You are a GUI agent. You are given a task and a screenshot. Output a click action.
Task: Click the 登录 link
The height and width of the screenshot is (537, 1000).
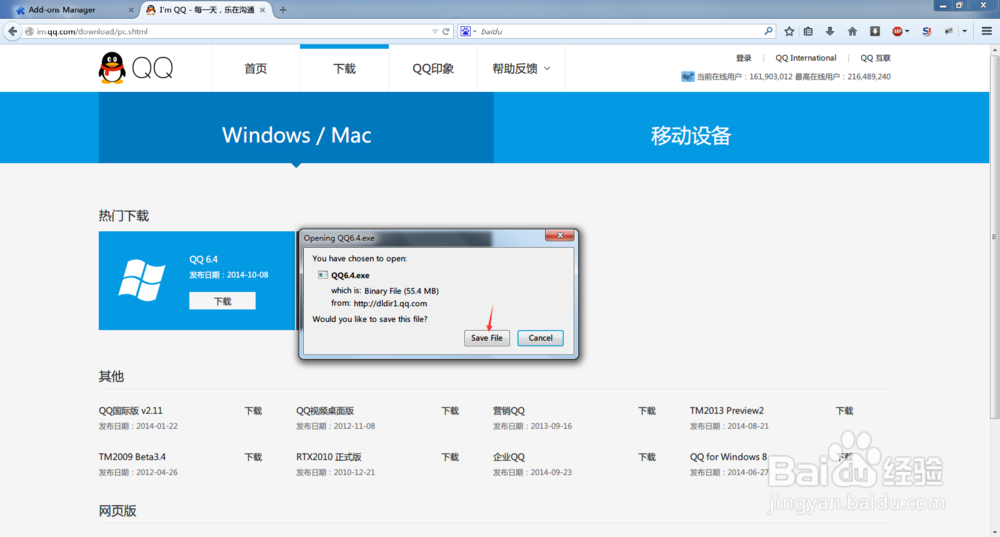coord(744,58)
